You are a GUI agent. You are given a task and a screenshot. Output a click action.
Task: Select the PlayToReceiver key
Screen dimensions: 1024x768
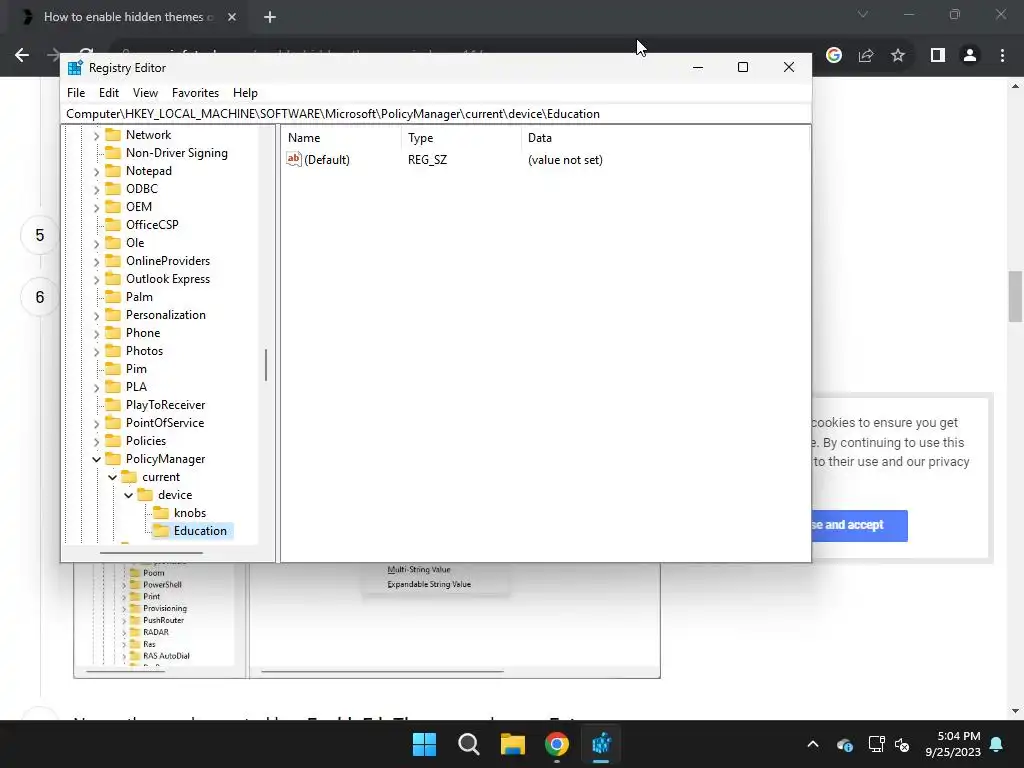pos(165,405)
